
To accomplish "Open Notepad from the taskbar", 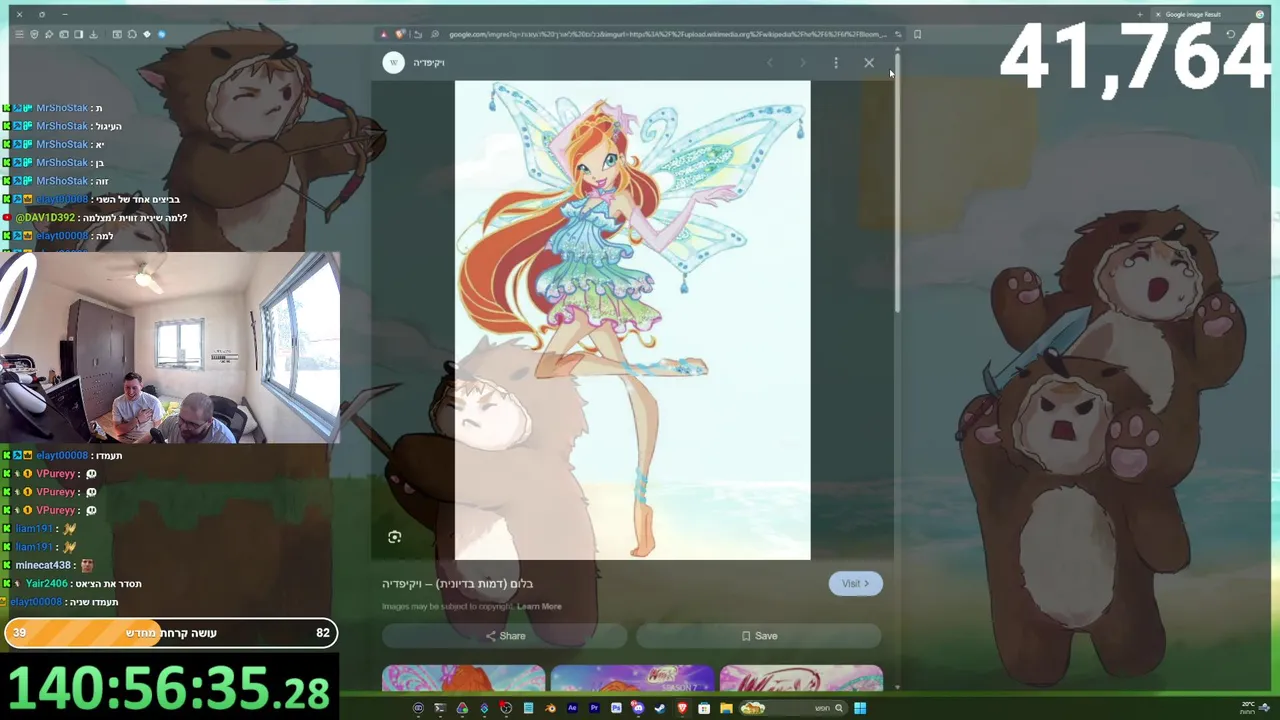I will pos(528,708).
